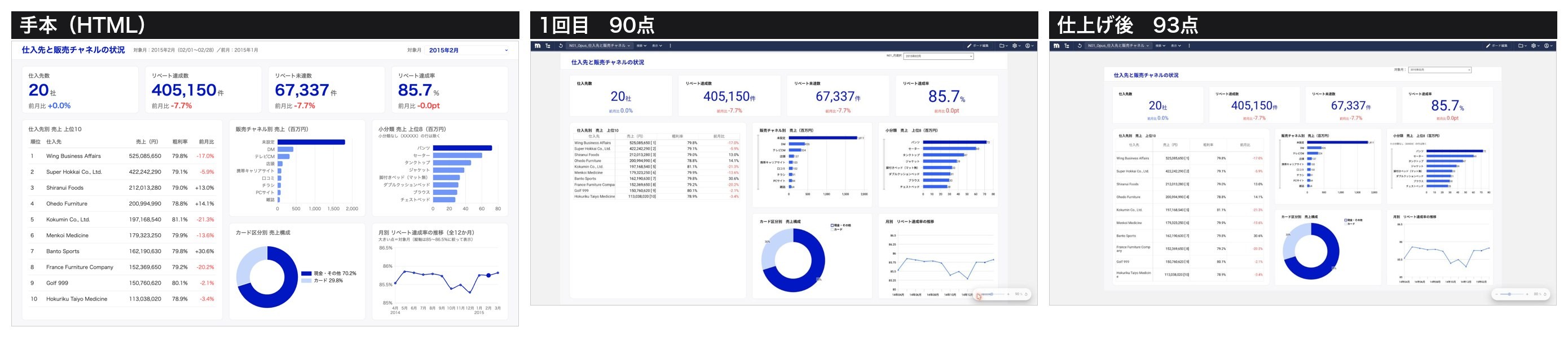
Task: Click 現金・その他 70.2% legend in 手本 panel
Action: [329, 273]
